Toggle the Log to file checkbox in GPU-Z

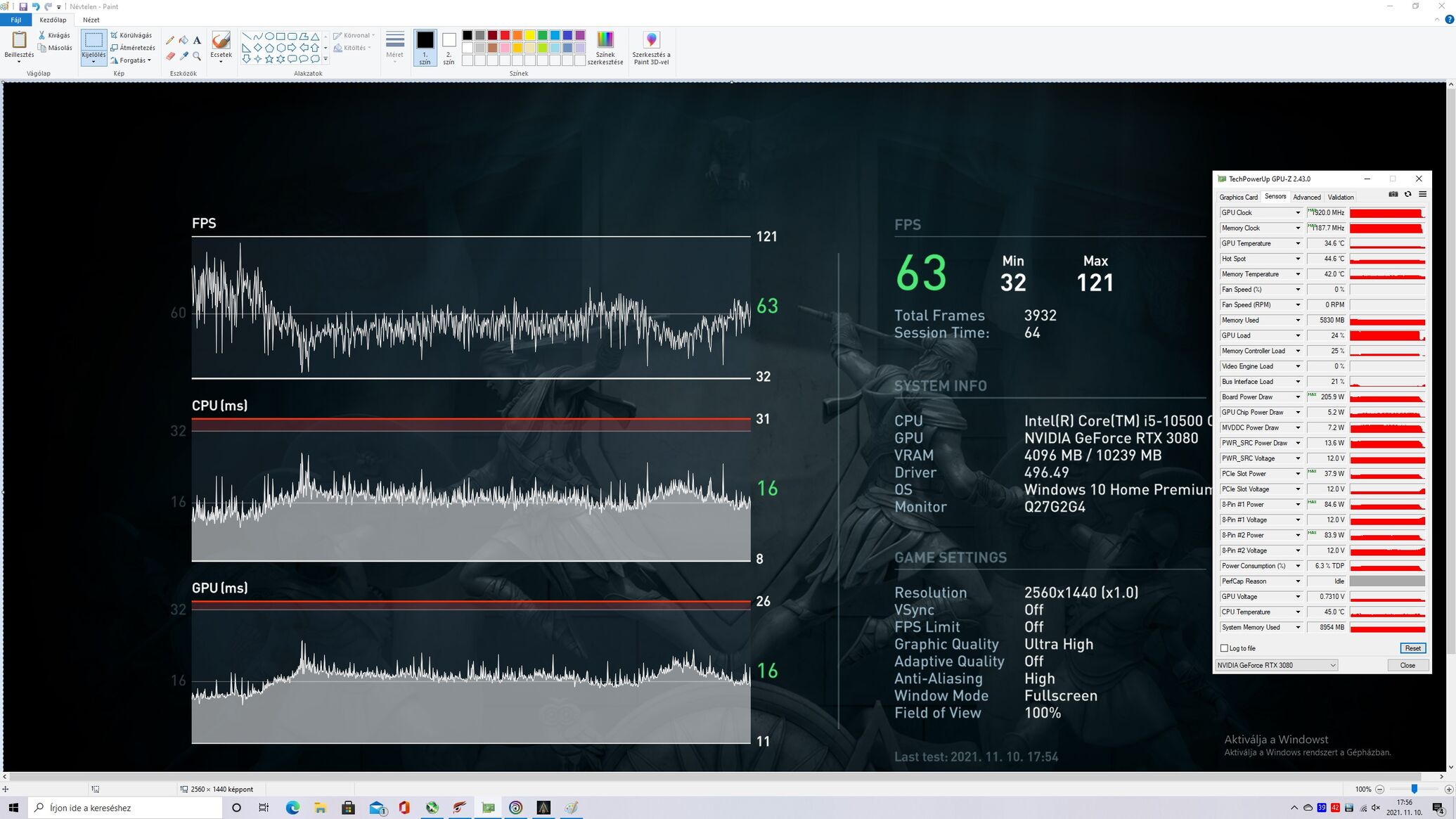pyautogui.click(x=1224, y=648)
